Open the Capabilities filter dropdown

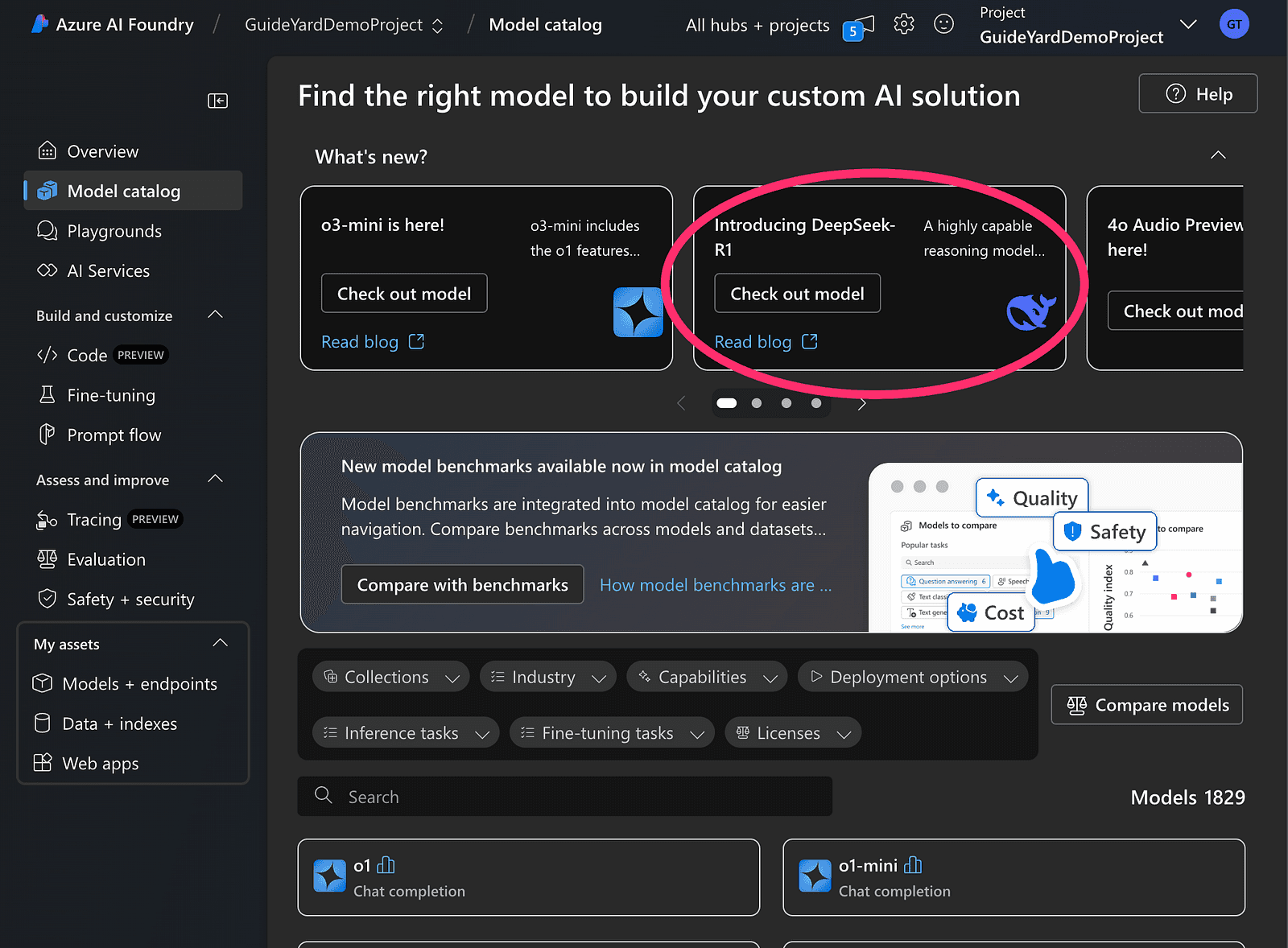click(708, 677)
